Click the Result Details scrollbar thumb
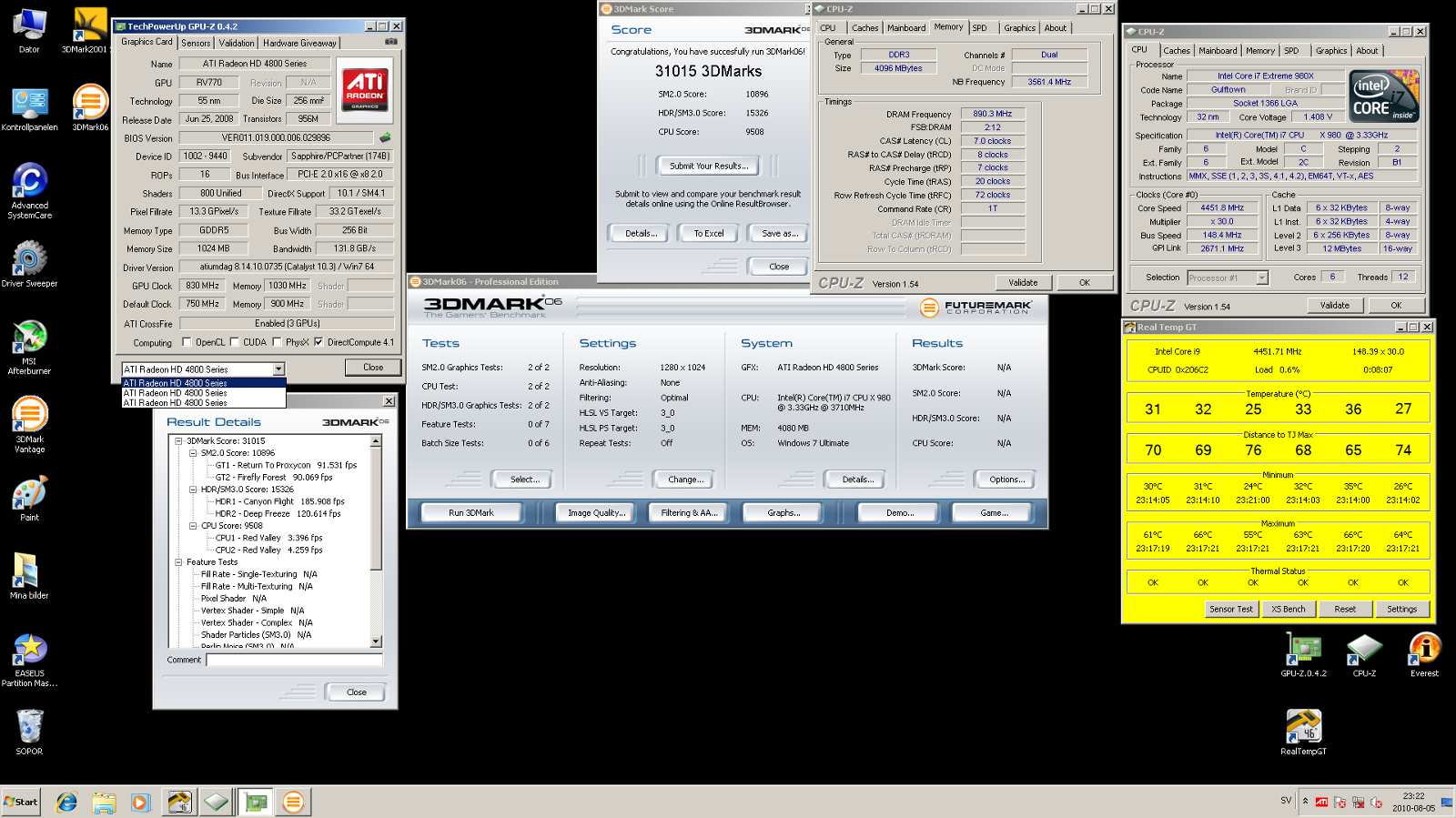This screenshot has width=1456, height=818. point(376,509)
